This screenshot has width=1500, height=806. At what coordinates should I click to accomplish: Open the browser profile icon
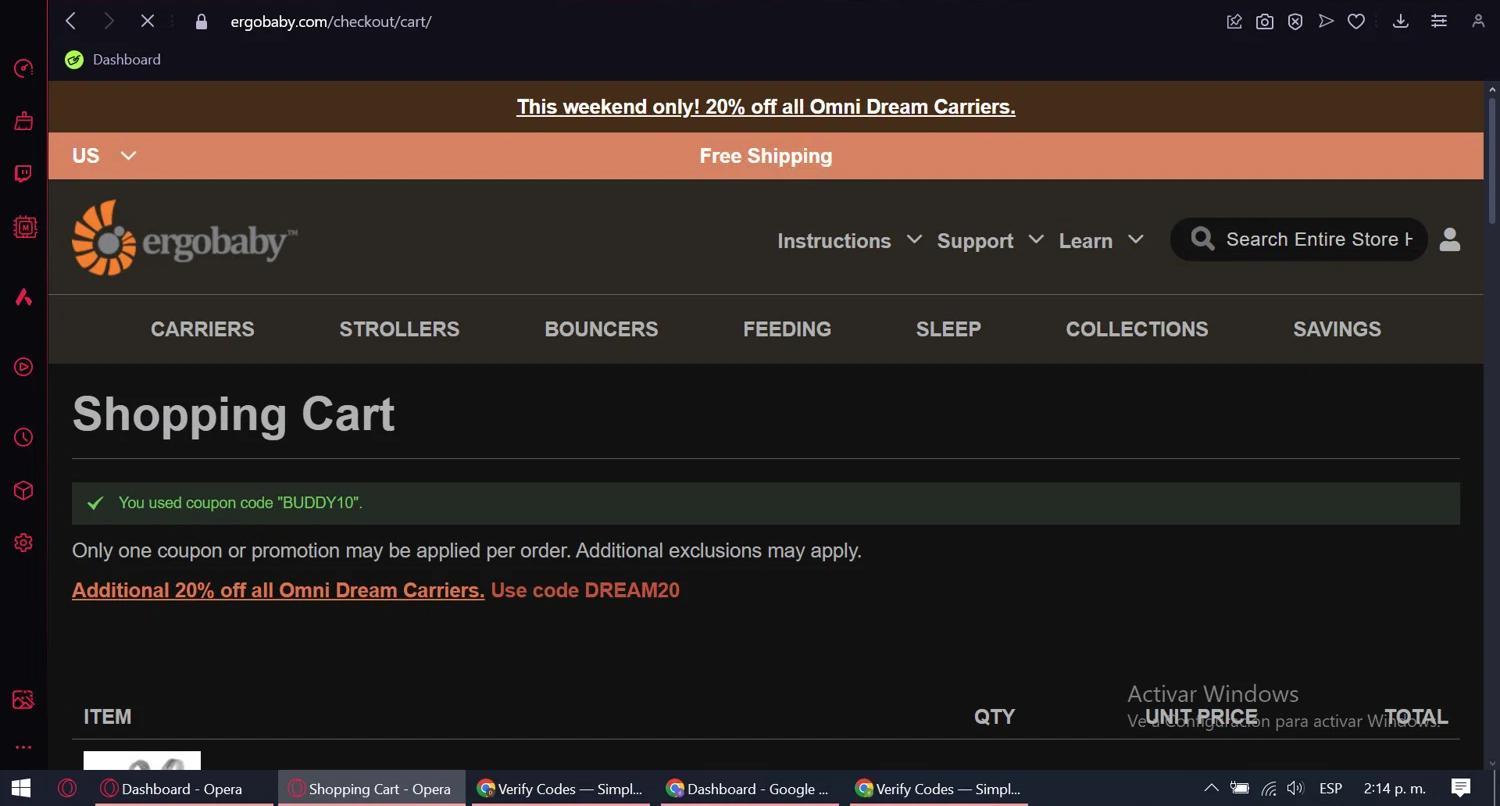click(1478, 21)
